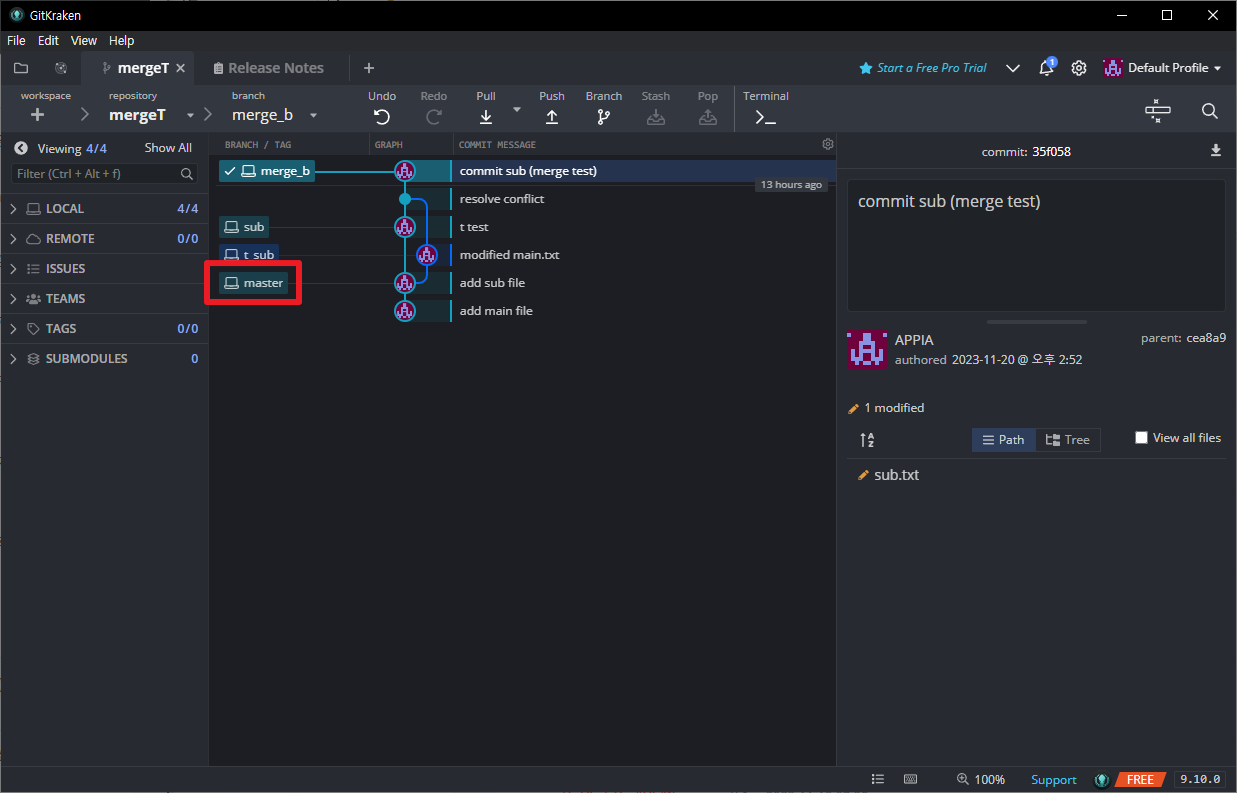Click the Redo toolbar icon

(434, 116)
